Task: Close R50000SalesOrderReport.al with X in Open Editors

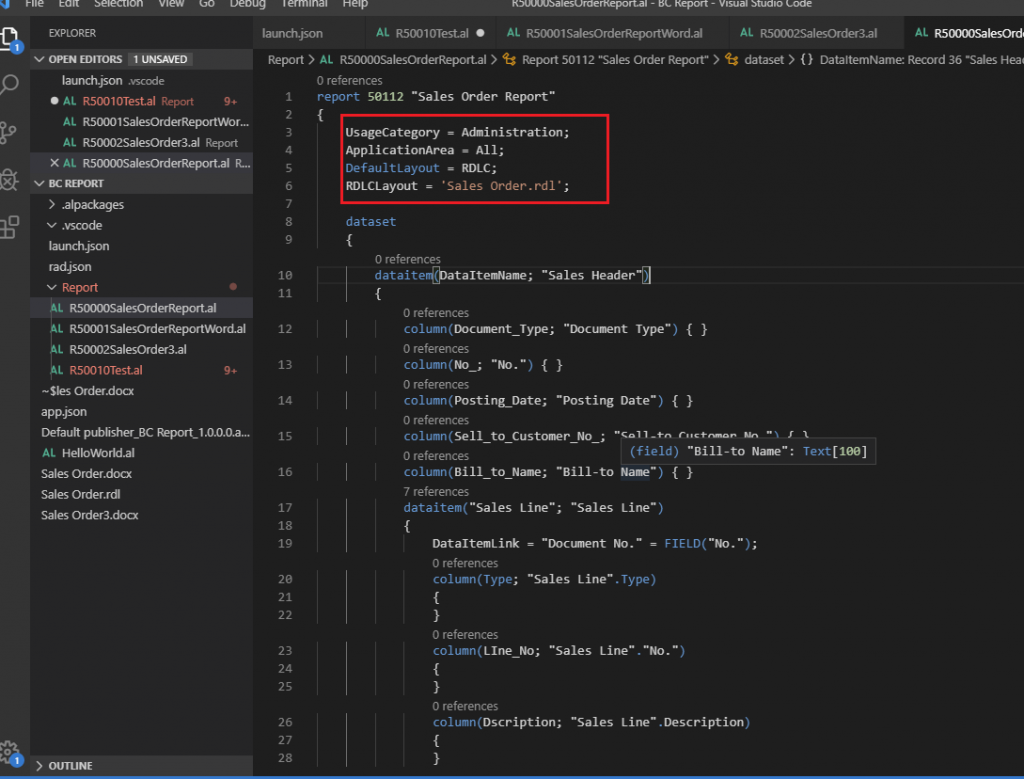Action: pyautogui.click(x=54, y=163)
